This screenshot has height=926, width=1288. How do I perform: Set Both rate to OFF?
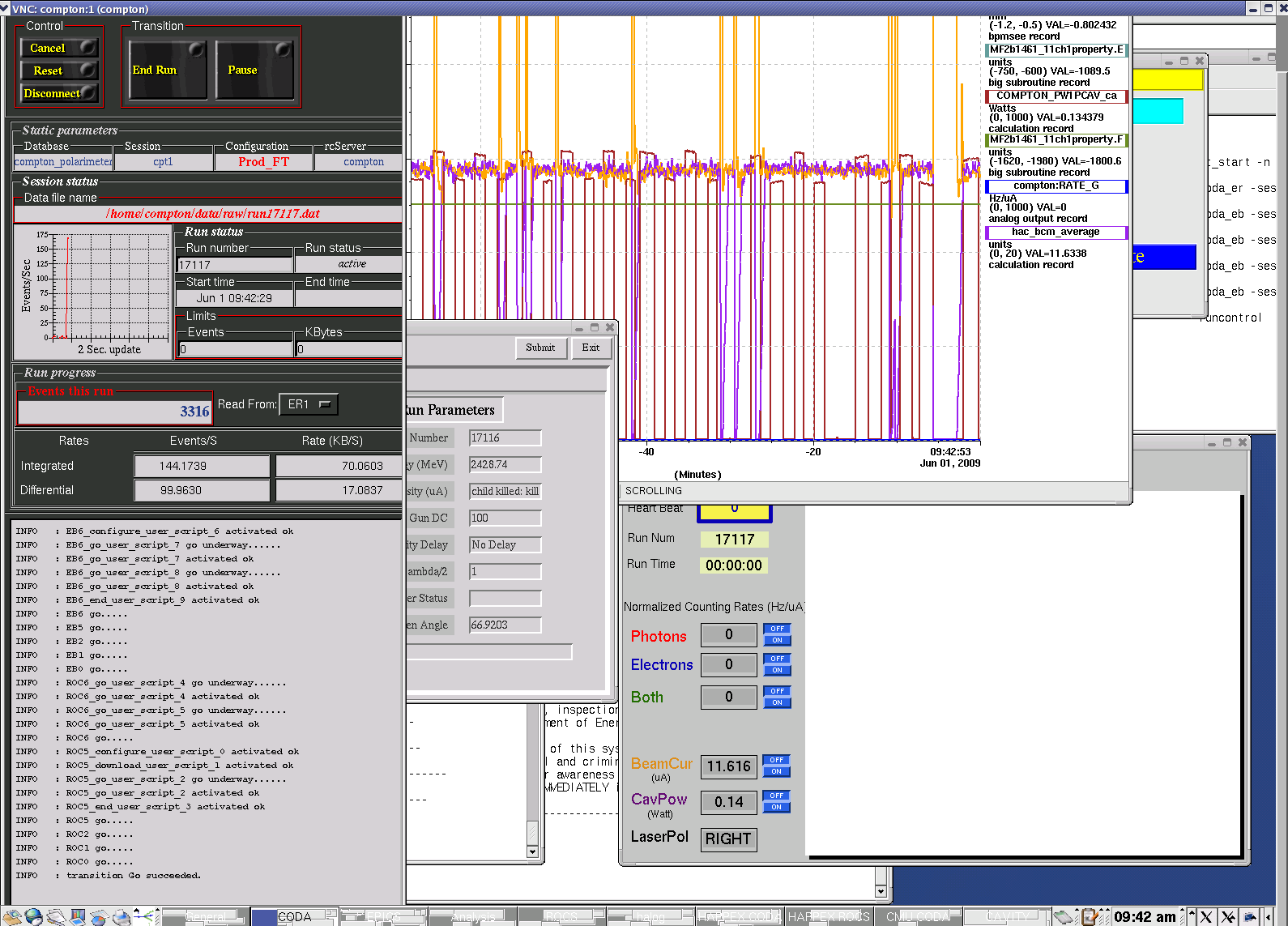pos(777,691)
